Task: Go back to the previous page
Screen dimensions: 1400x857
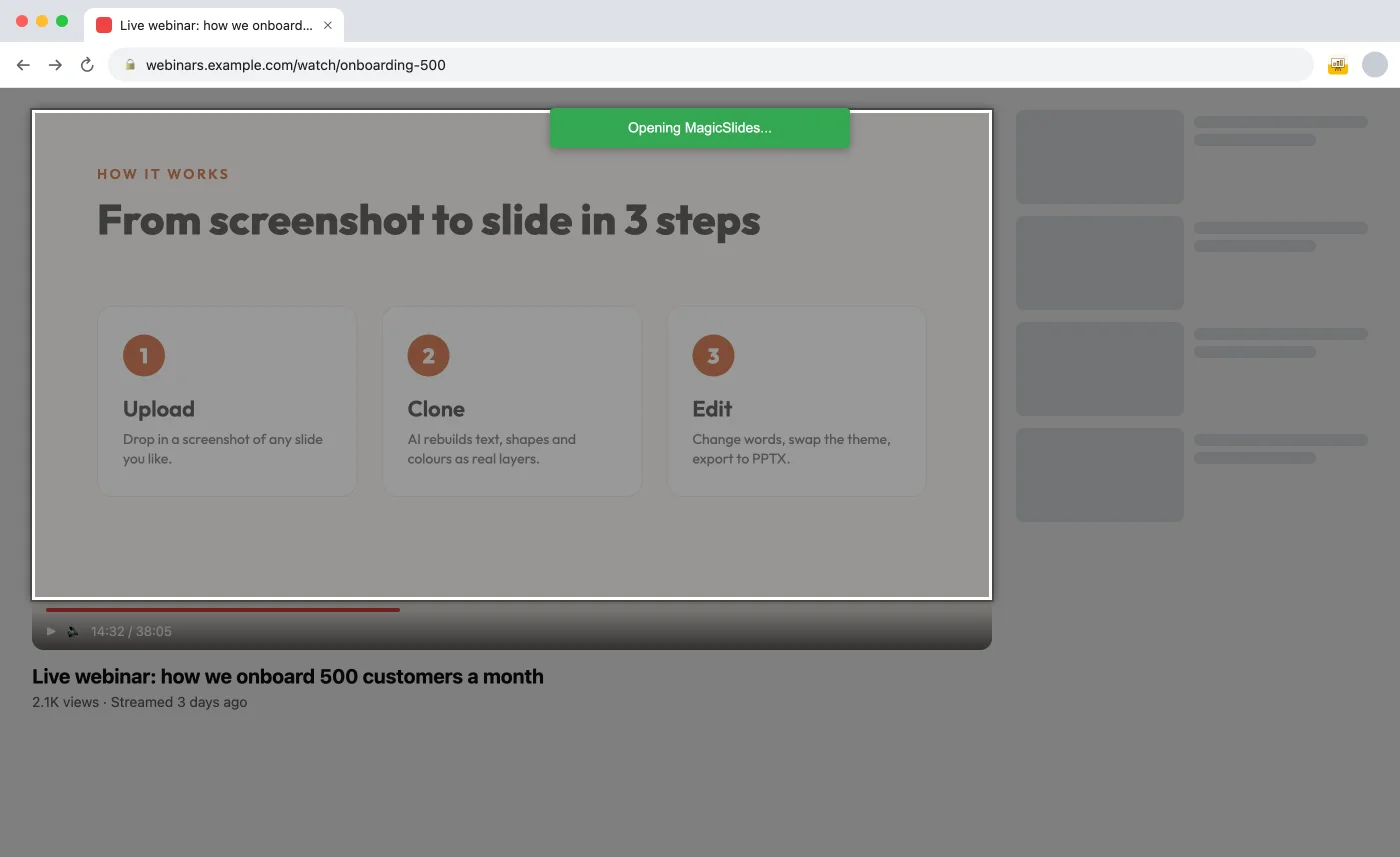Action: [x=23, y=65]
